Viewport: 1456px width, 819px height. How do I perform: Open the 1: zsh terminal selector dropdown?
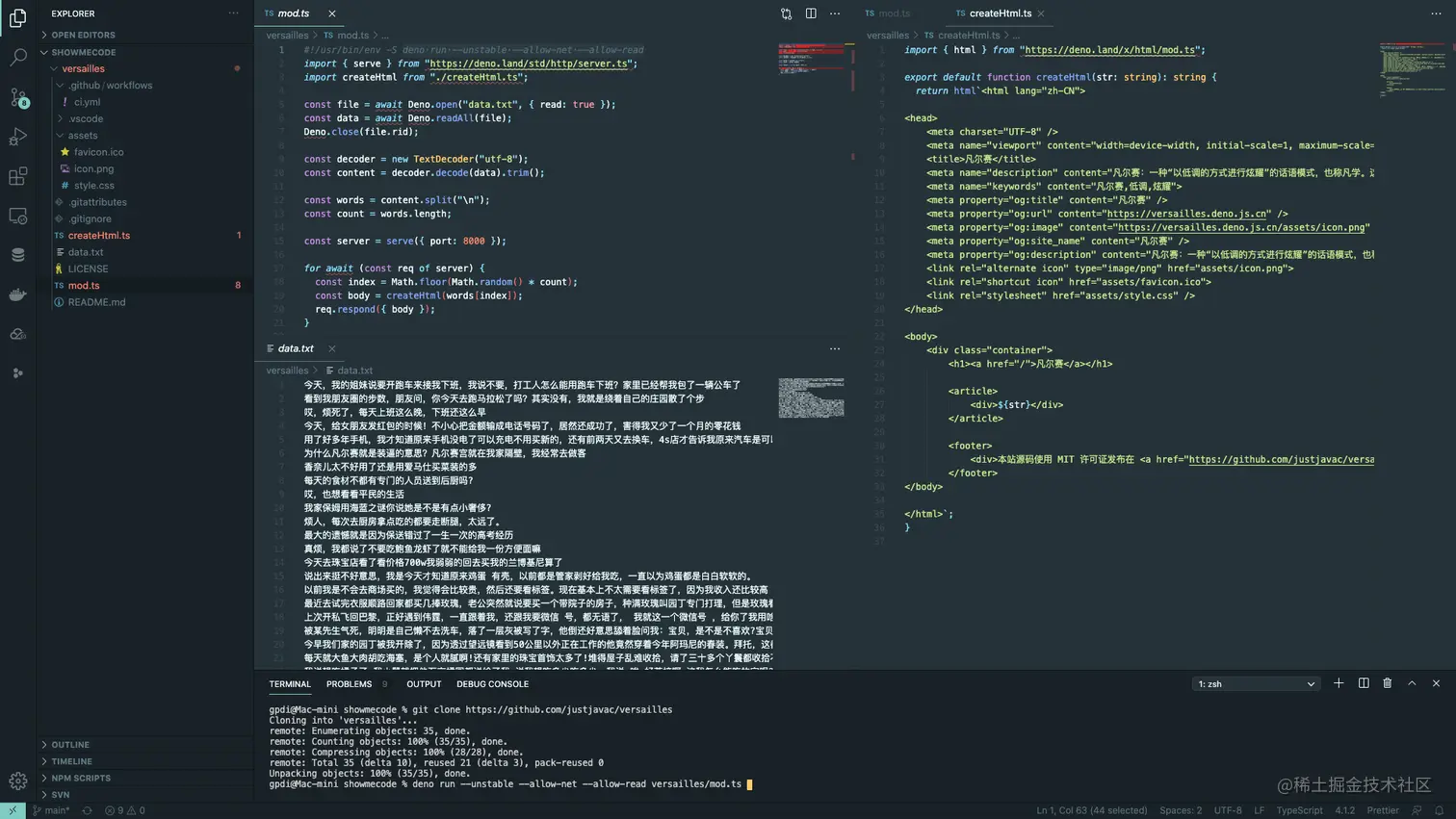click(x=1256, y=684)
